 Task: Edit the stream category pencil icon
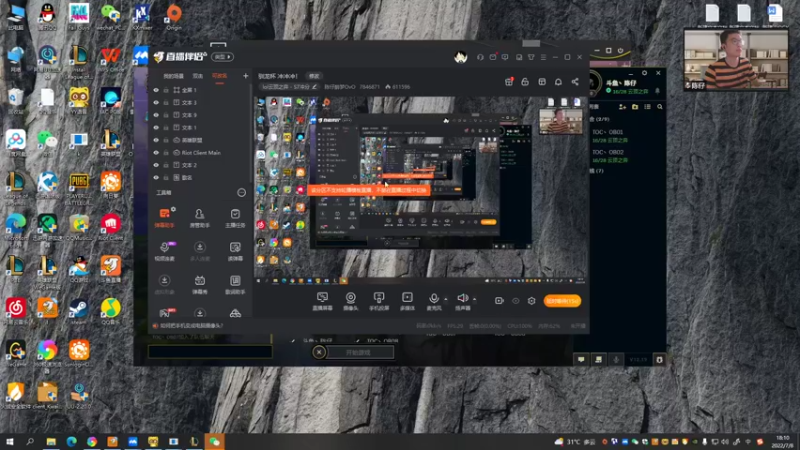pyautogui.click(x=314, y=87)
